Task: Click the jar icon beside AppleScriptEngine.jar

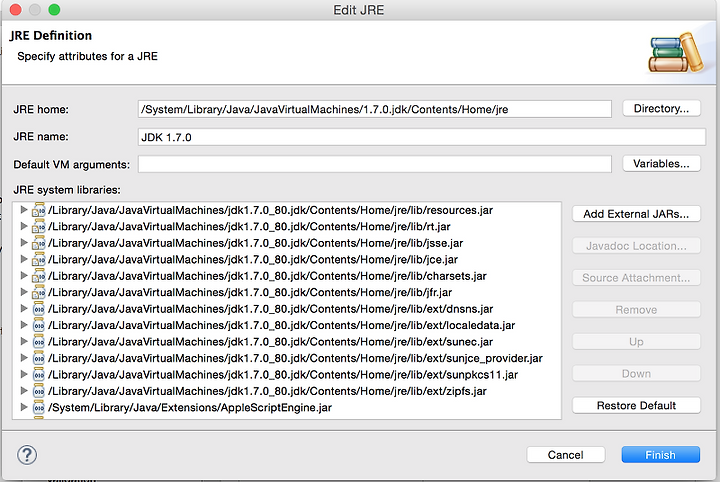Action: pyautogui.click(x=39, y=408)
